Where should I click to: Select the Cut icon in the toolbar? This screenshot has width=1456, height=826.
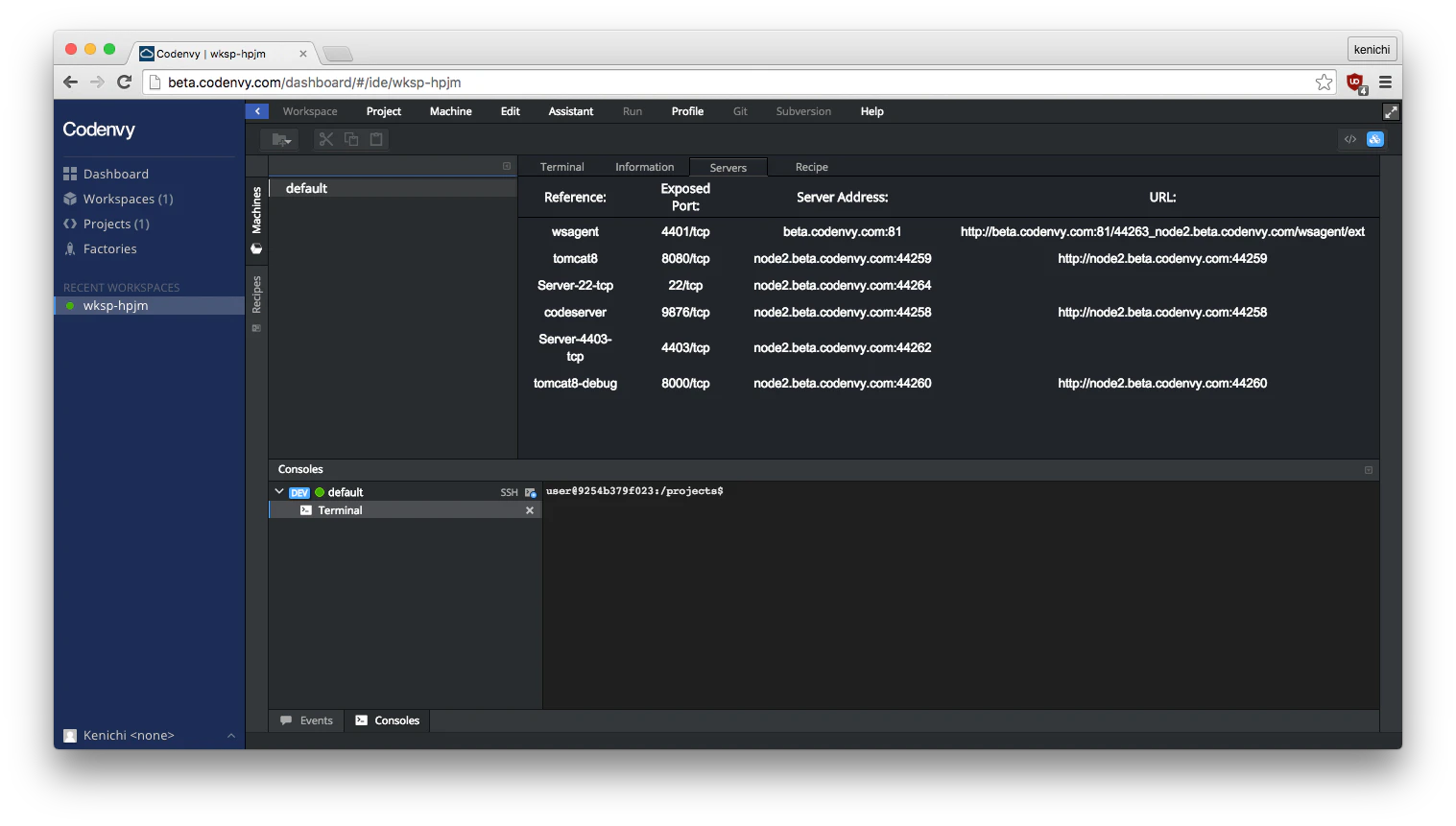pyautogui.click(x=325, y=139)
